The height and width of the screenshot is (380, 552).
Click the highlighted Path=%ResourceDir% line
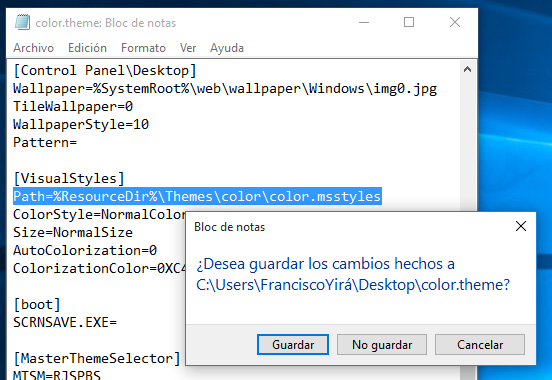coord(197,196)
